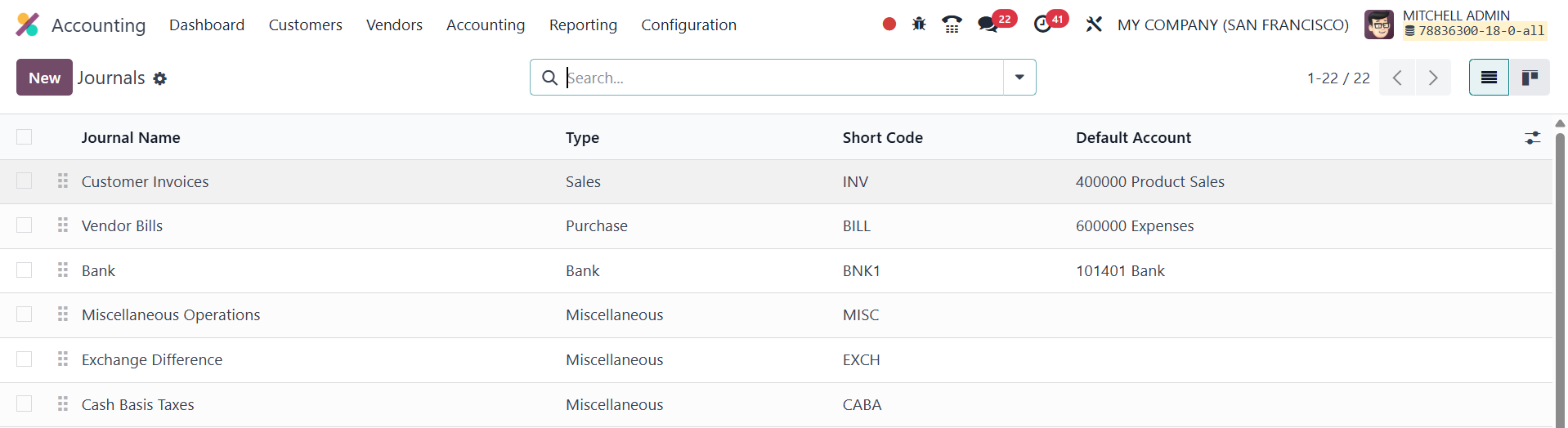
Task: Go to the next page arrow
Action: coord(1433,78)
